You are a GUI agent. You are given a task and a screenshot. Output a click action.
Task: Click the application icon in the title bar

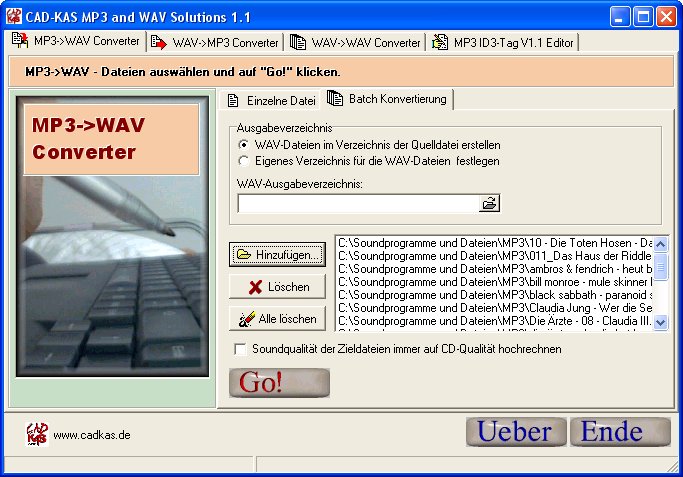tap(14, 17)
